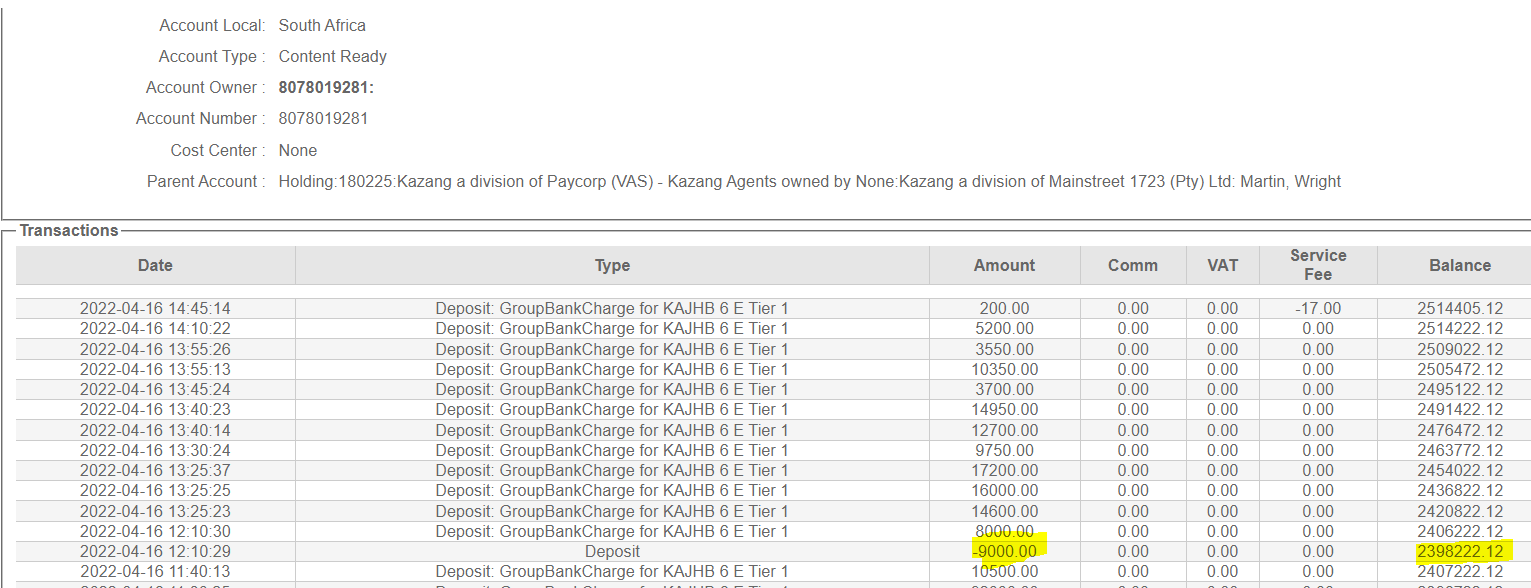
Task: Click the Transactions section heading
Action: [x=69, y=231]
